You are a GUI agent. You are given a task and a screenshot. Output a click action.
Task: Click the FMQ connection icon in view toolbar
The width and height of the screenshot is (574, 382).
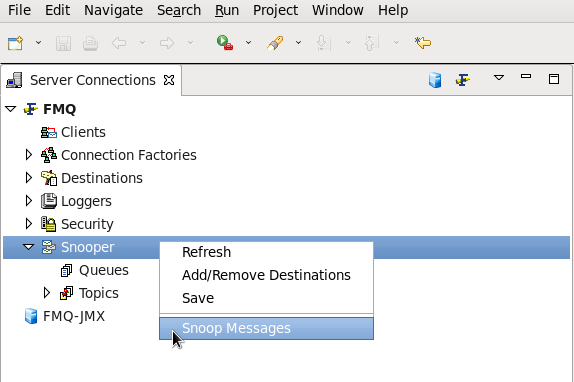point(463,80)
